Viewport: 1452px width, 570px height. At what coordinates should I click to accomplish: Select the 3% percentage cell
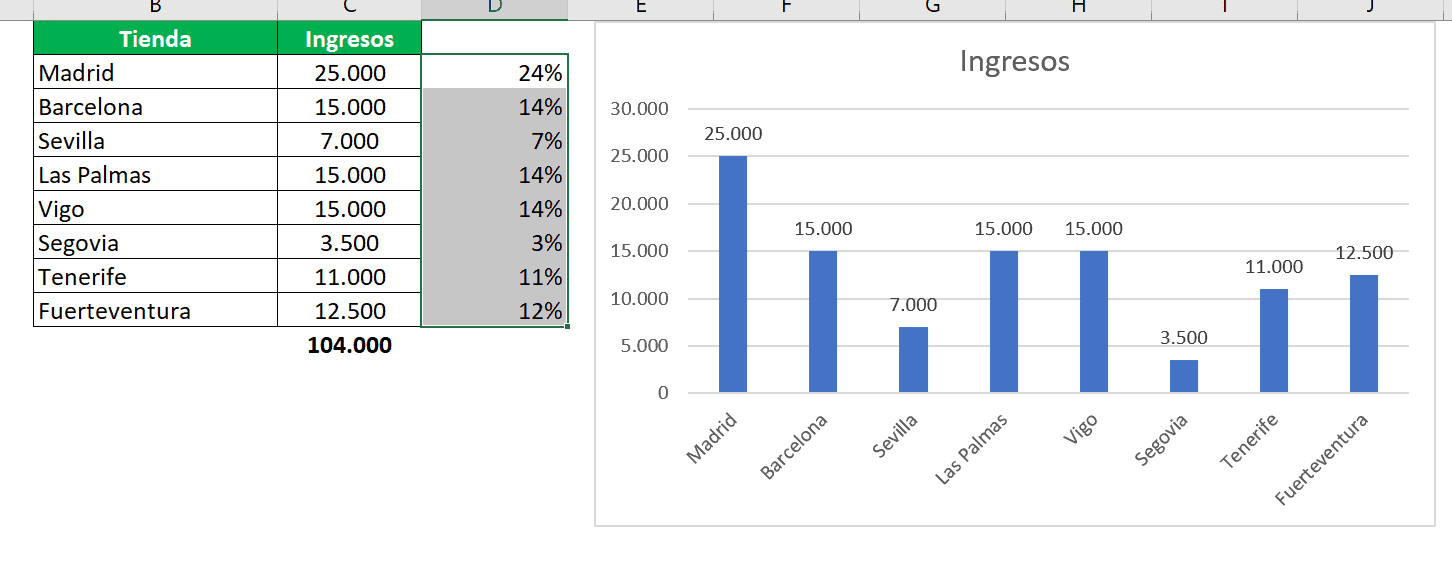pos(495,242)
